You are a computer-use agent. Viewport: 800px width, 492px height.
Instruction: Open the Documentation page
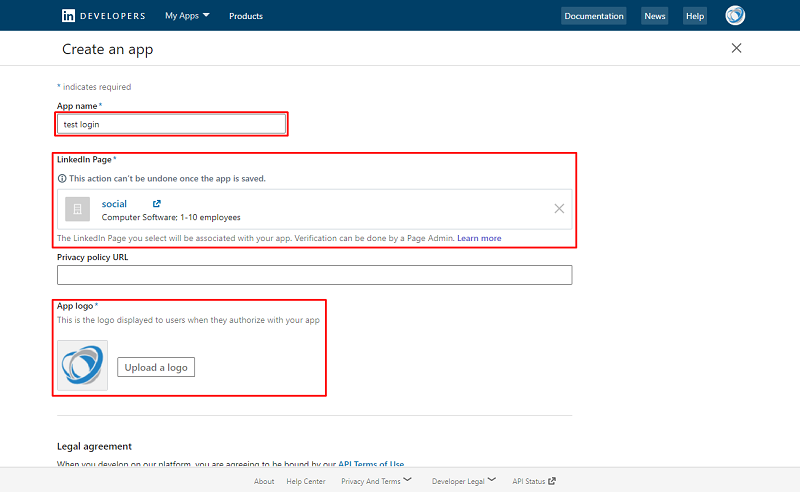pos(593,16)
